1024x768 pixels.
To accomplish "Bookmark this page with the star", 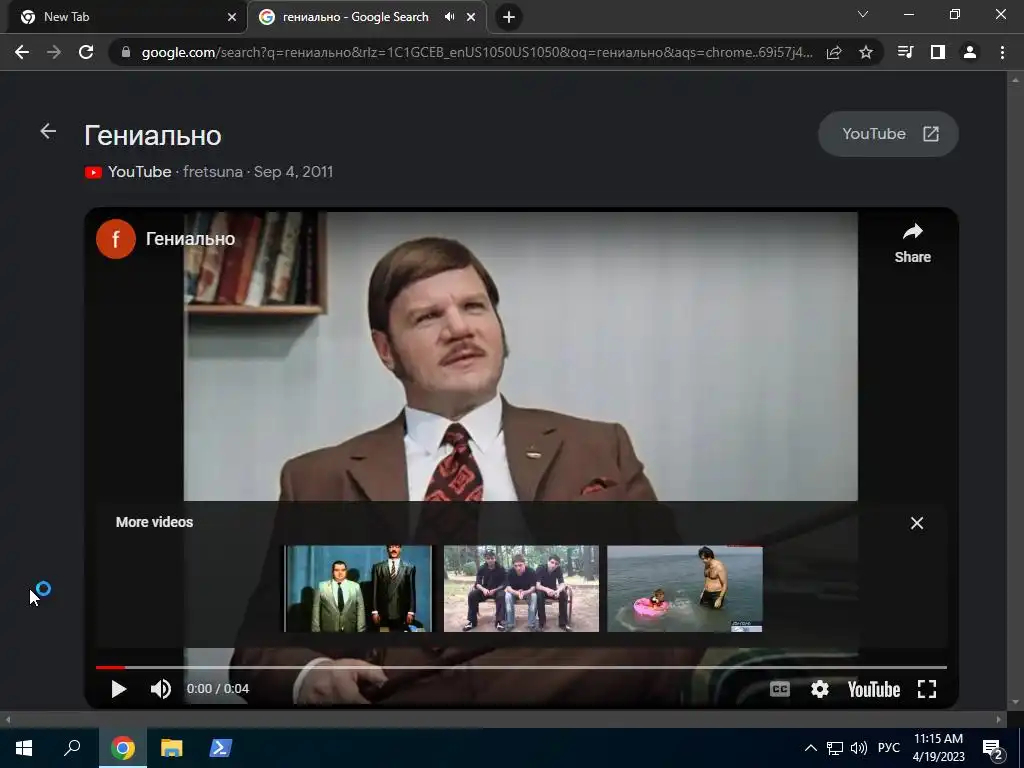I will click(x=866, y=52).
